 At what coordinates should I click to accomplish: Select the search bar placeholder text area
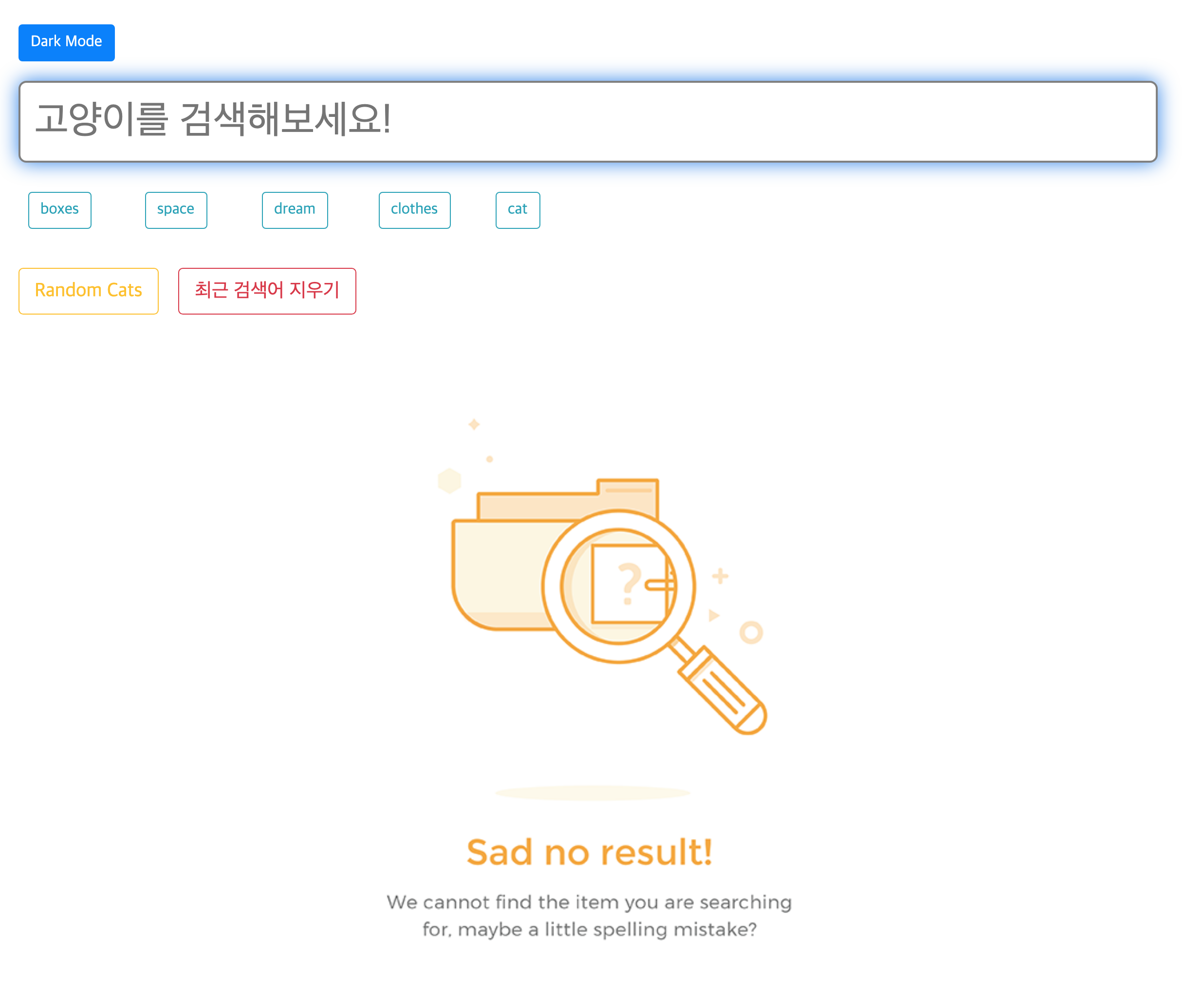click(x=214, y=120)
